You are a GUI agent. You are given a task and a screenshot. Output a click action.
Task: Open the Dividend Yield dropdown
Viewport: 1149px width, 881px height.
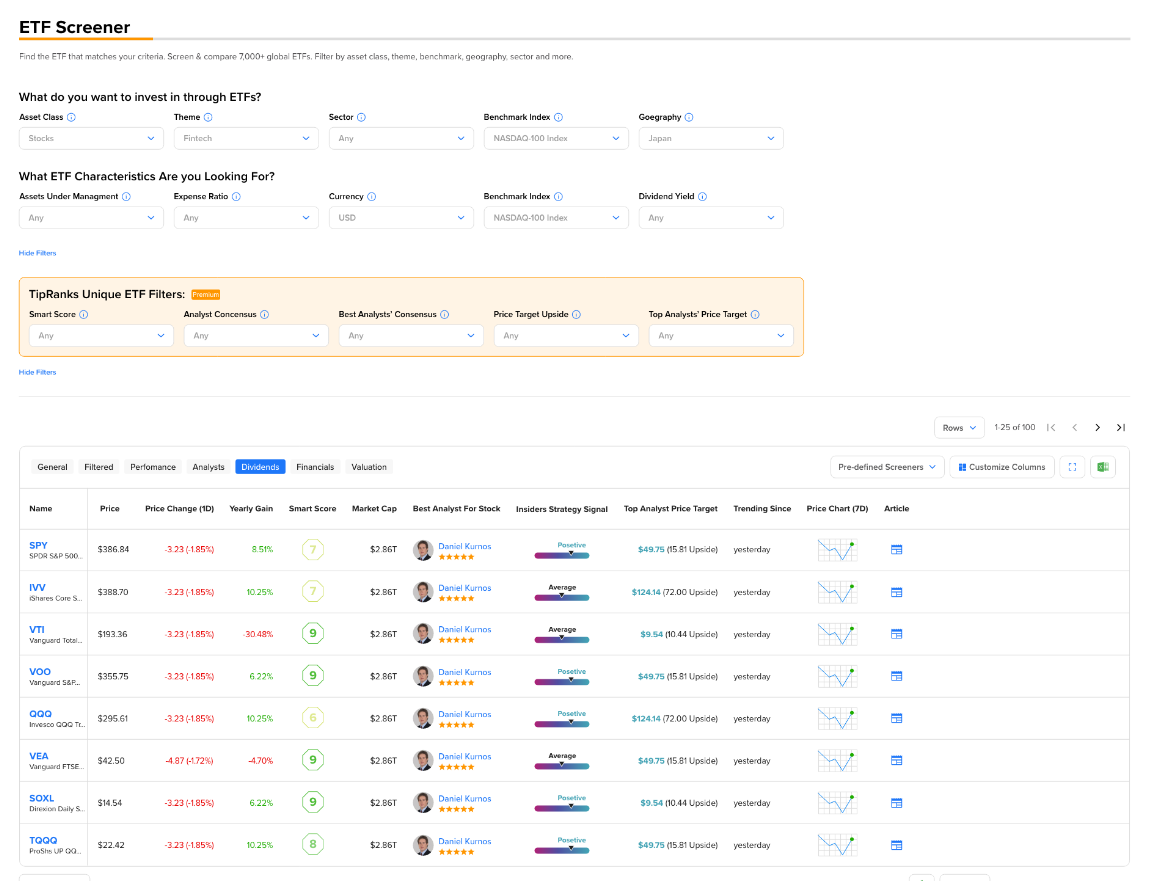[711, 218]
